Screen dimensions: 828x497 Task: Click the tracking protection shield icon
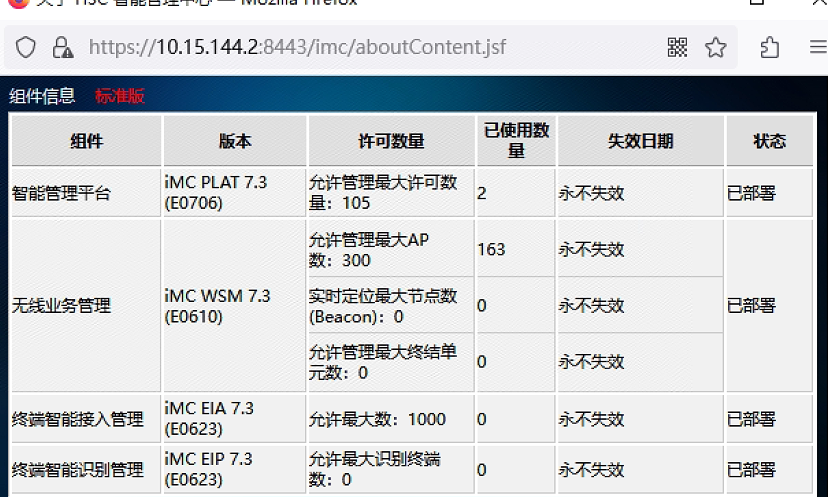pos(25,48)
